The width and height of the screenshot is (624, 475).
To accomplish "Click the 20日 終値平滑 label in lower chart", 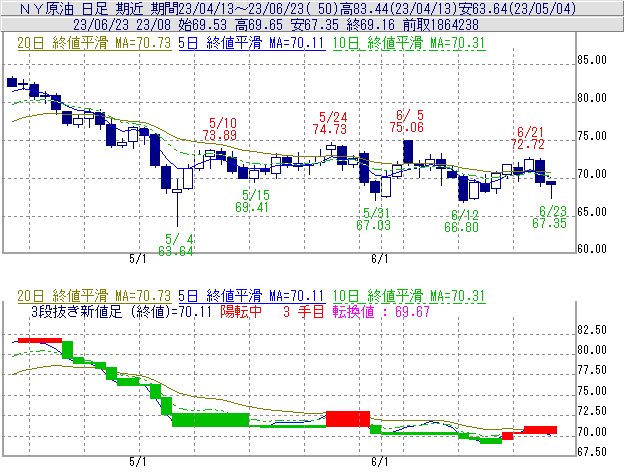I will point(94,296).
